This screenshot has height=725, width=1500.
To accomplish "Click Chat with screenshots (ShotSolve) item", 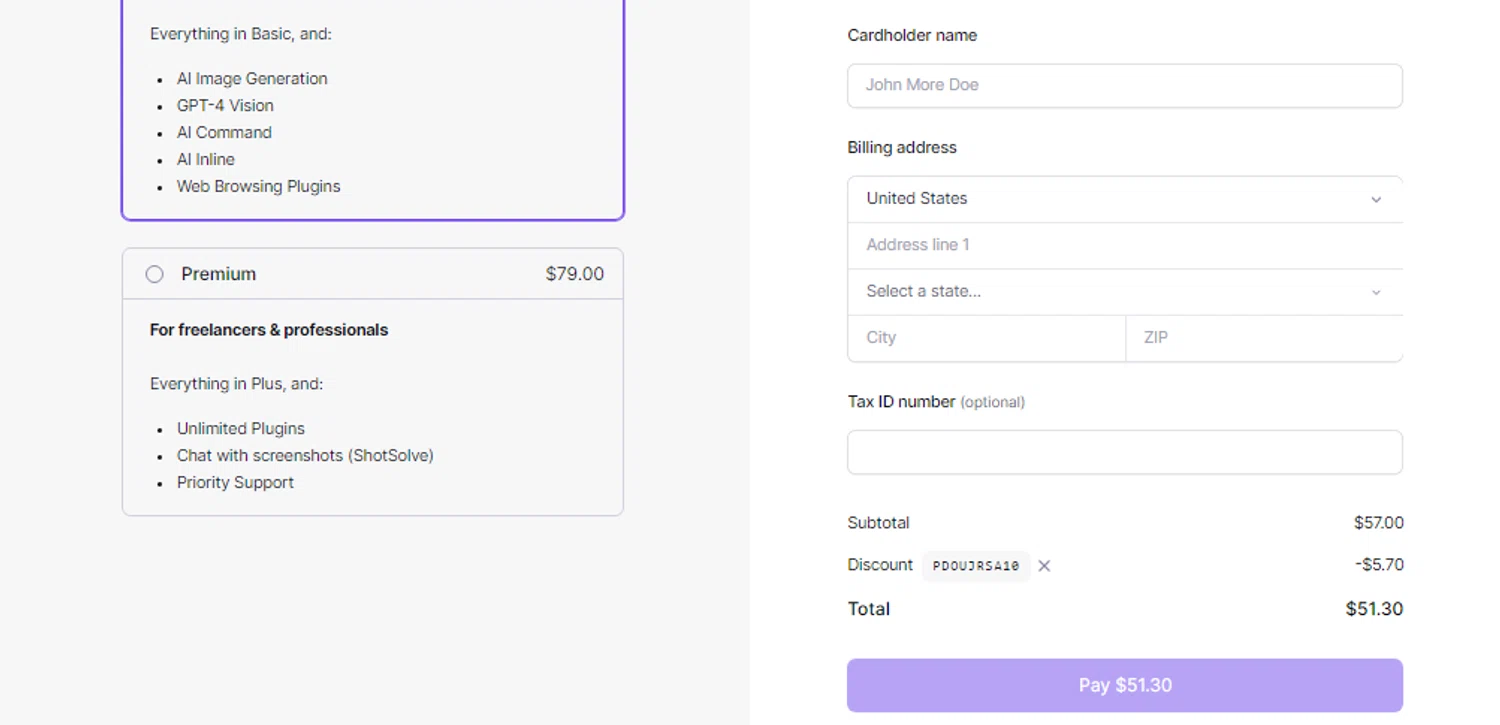I will [305, 456].
